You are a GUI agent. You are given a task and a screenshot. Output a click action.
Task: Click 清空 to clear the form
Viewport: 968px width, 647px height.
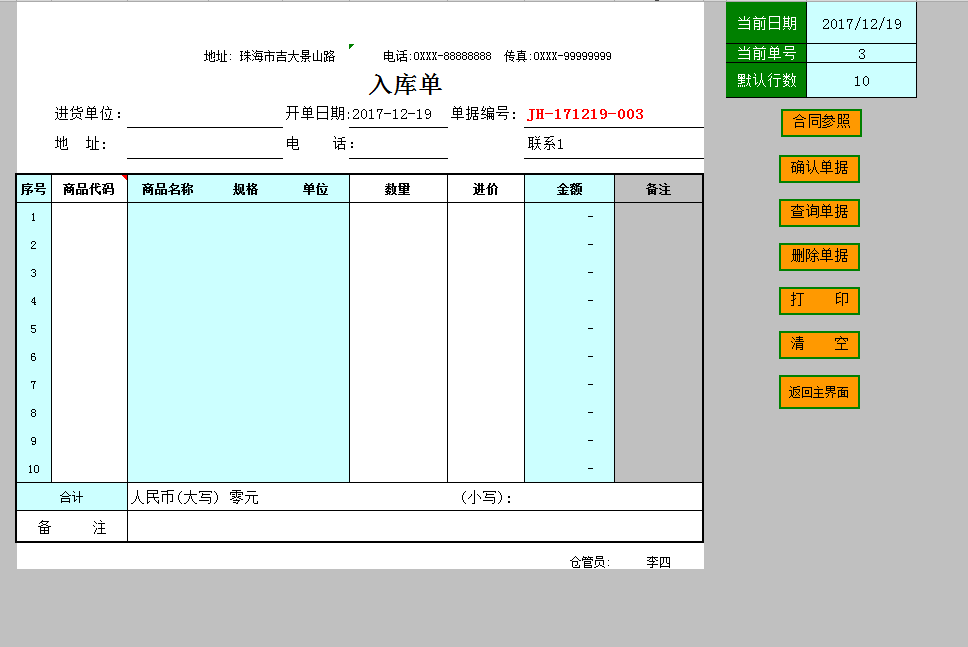(x=819, y=345)
